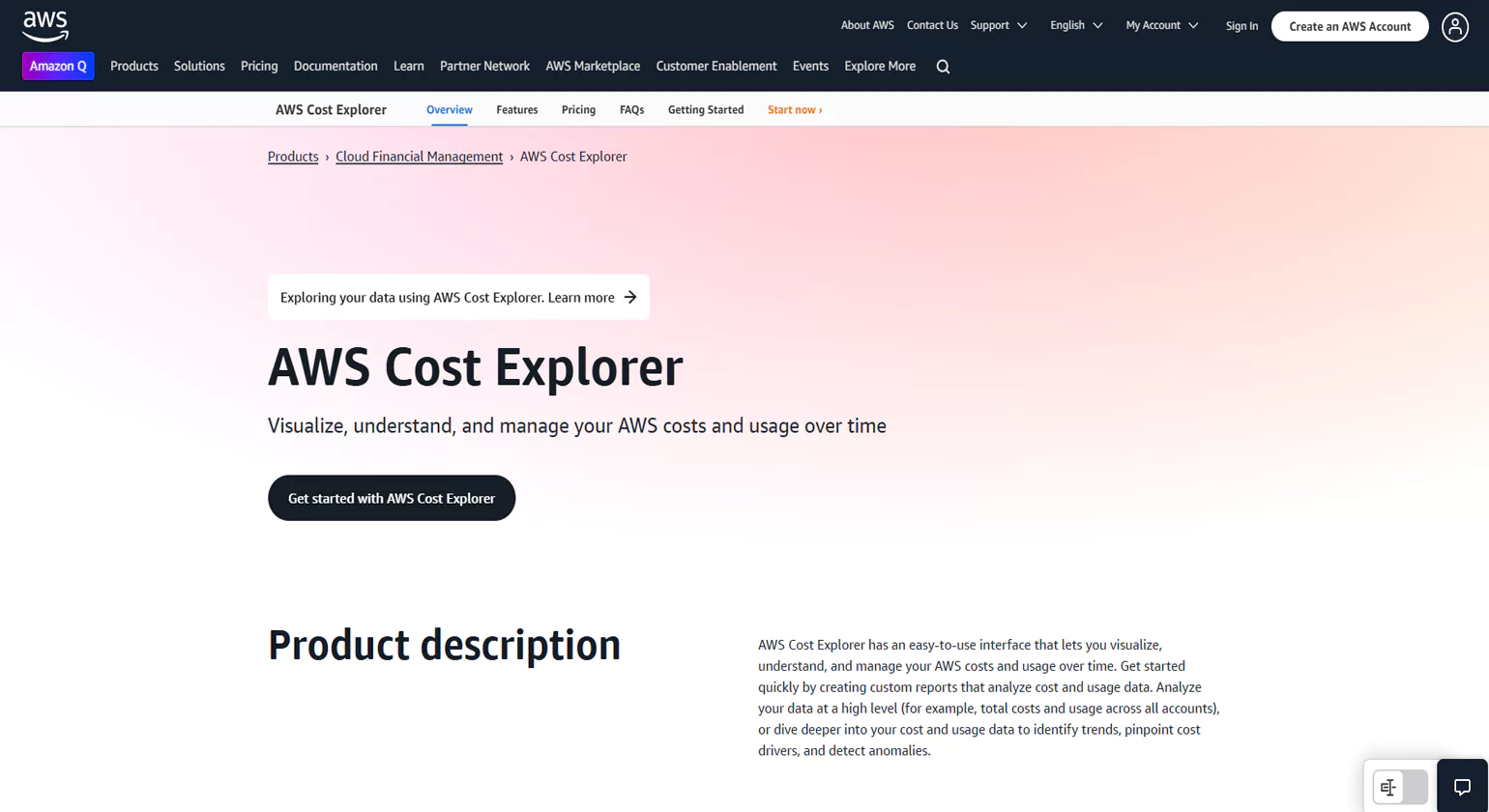
Task: Open the account profile icon top right
Action: 1455,27
